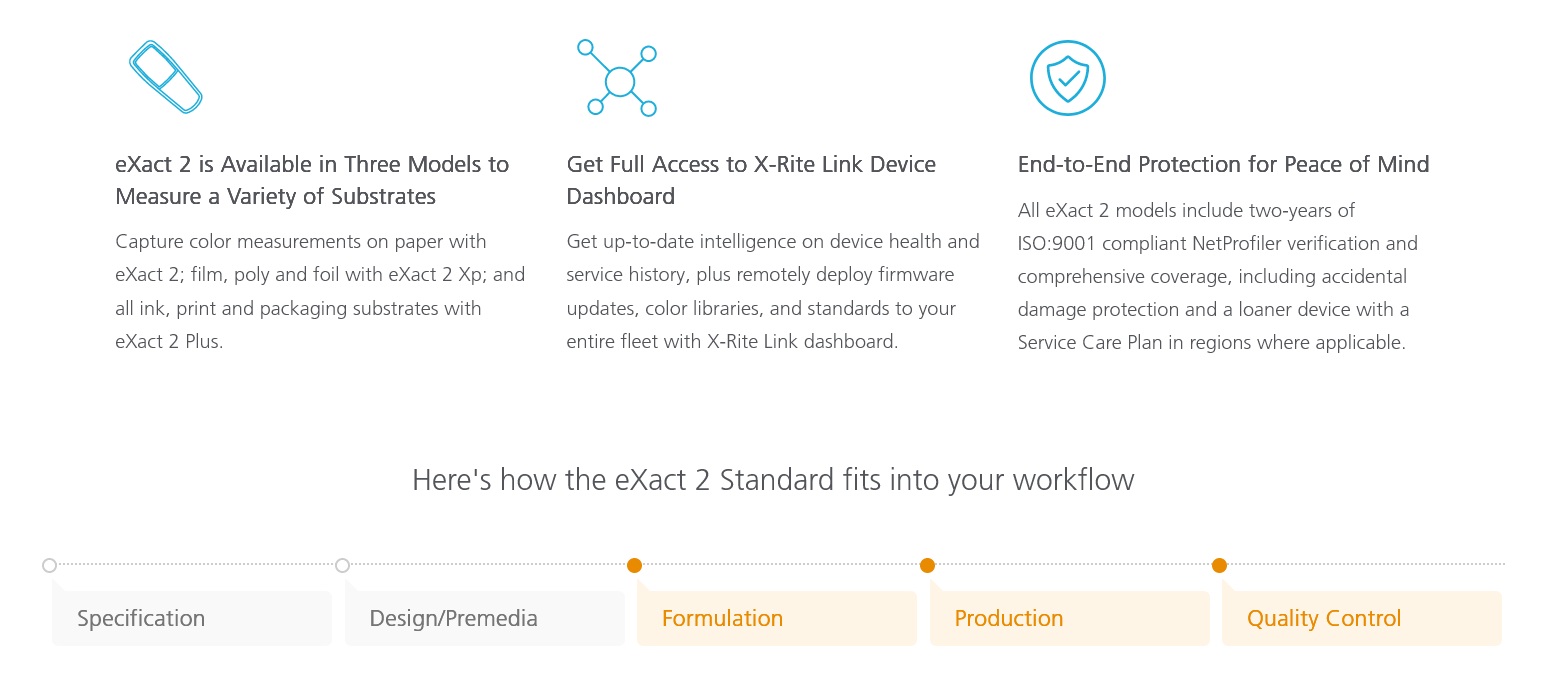
Task: Click the eXact 2 handheld device icon
Action: pos(166,77)
